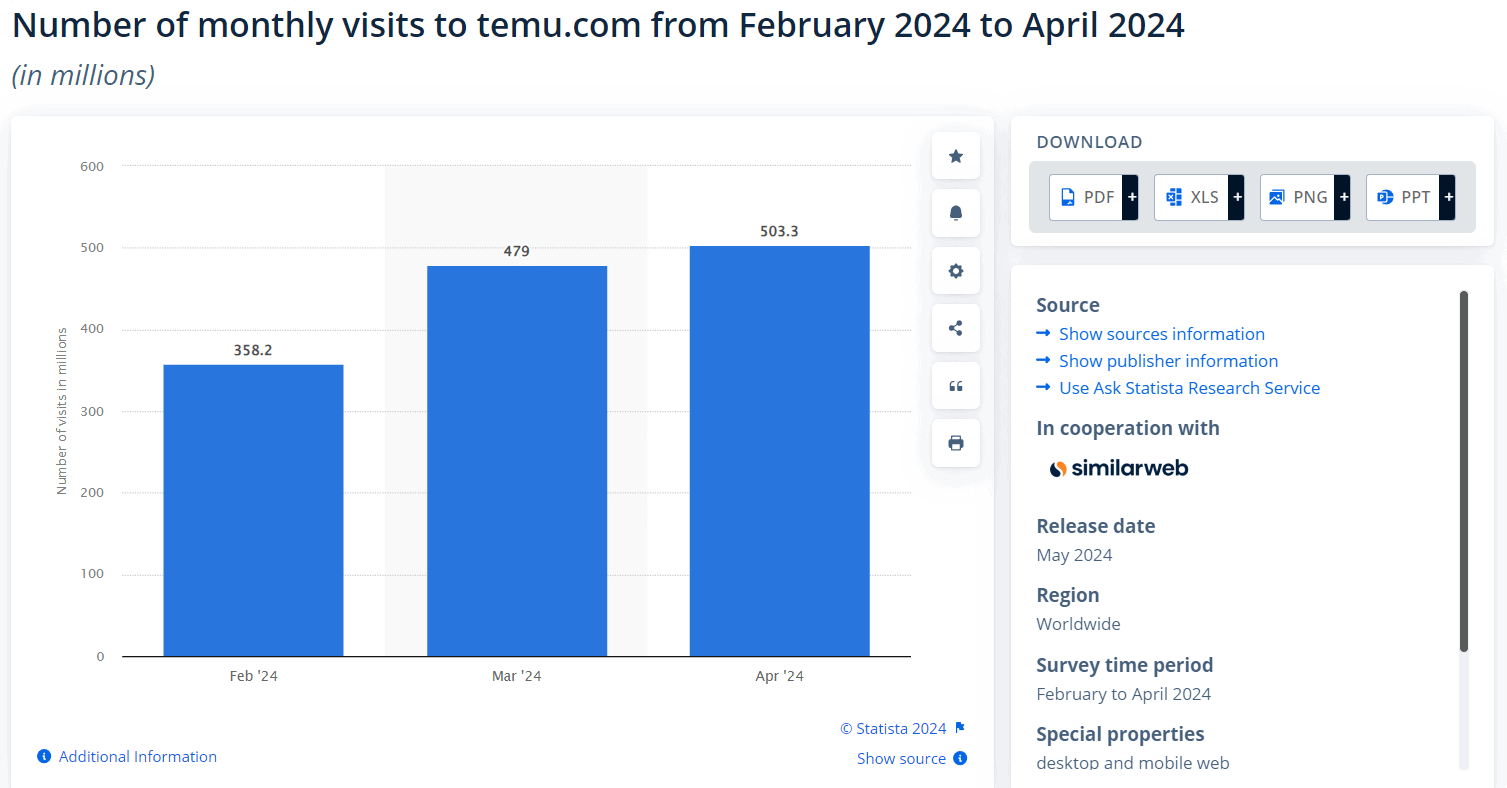Click the Similarweb logo

tap(1119, 467)
